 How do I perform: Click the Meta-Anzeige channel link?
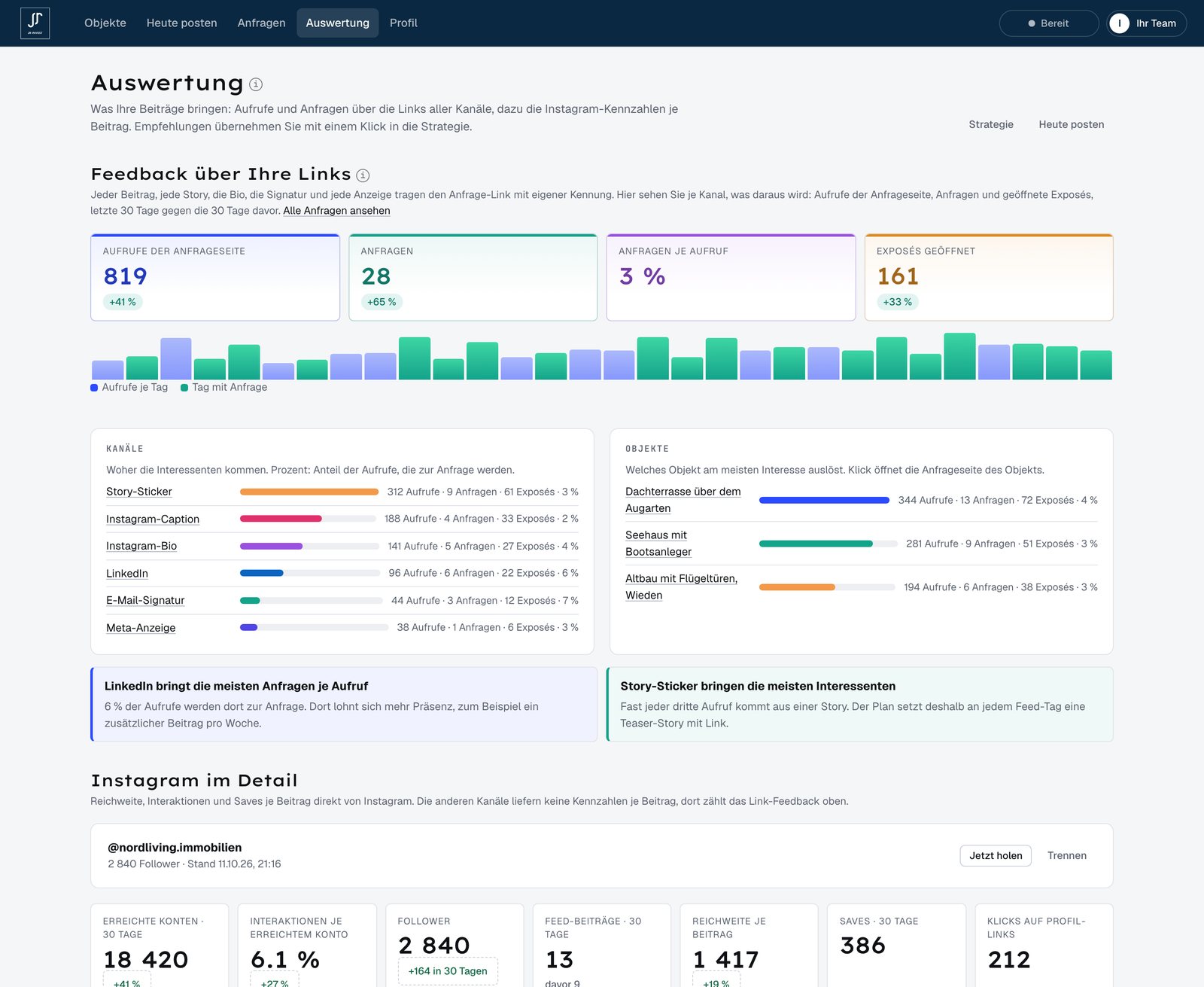click(x=141, y=628)
